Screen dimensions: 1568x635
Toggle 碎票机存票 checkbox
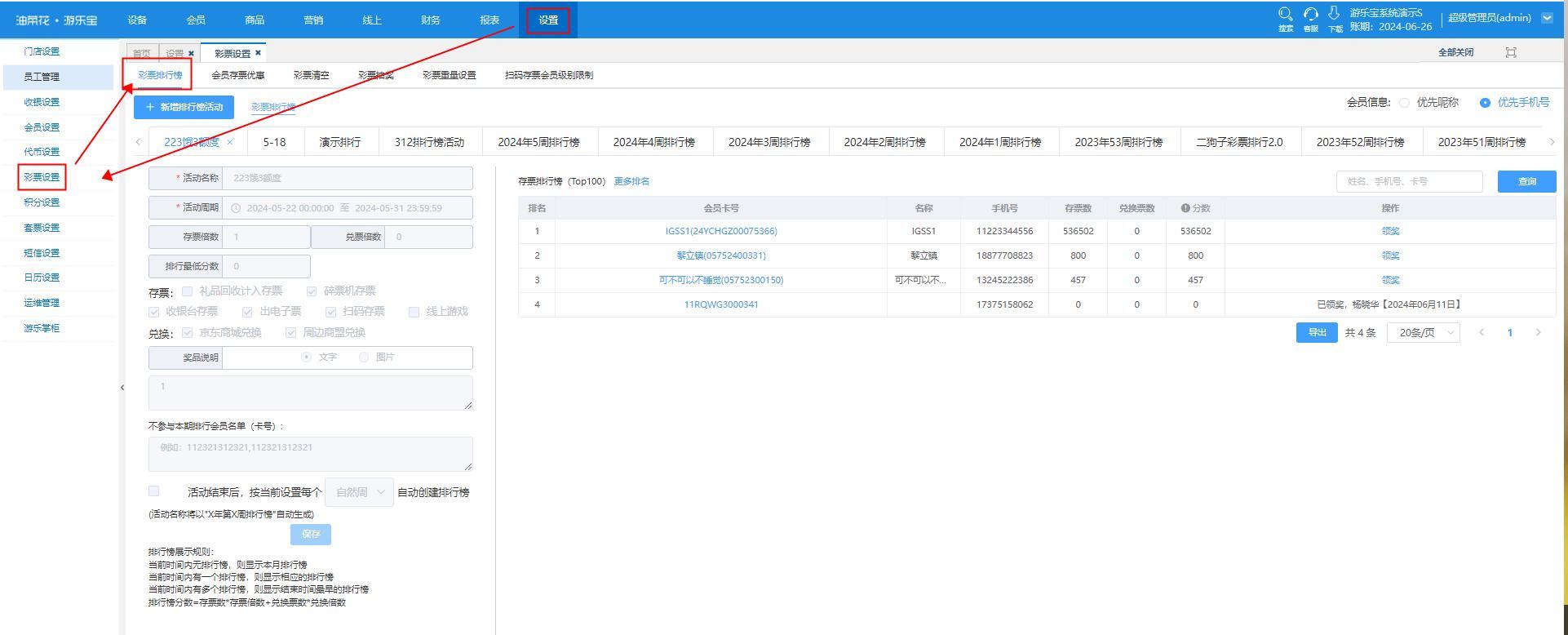(x=312, y=291)
